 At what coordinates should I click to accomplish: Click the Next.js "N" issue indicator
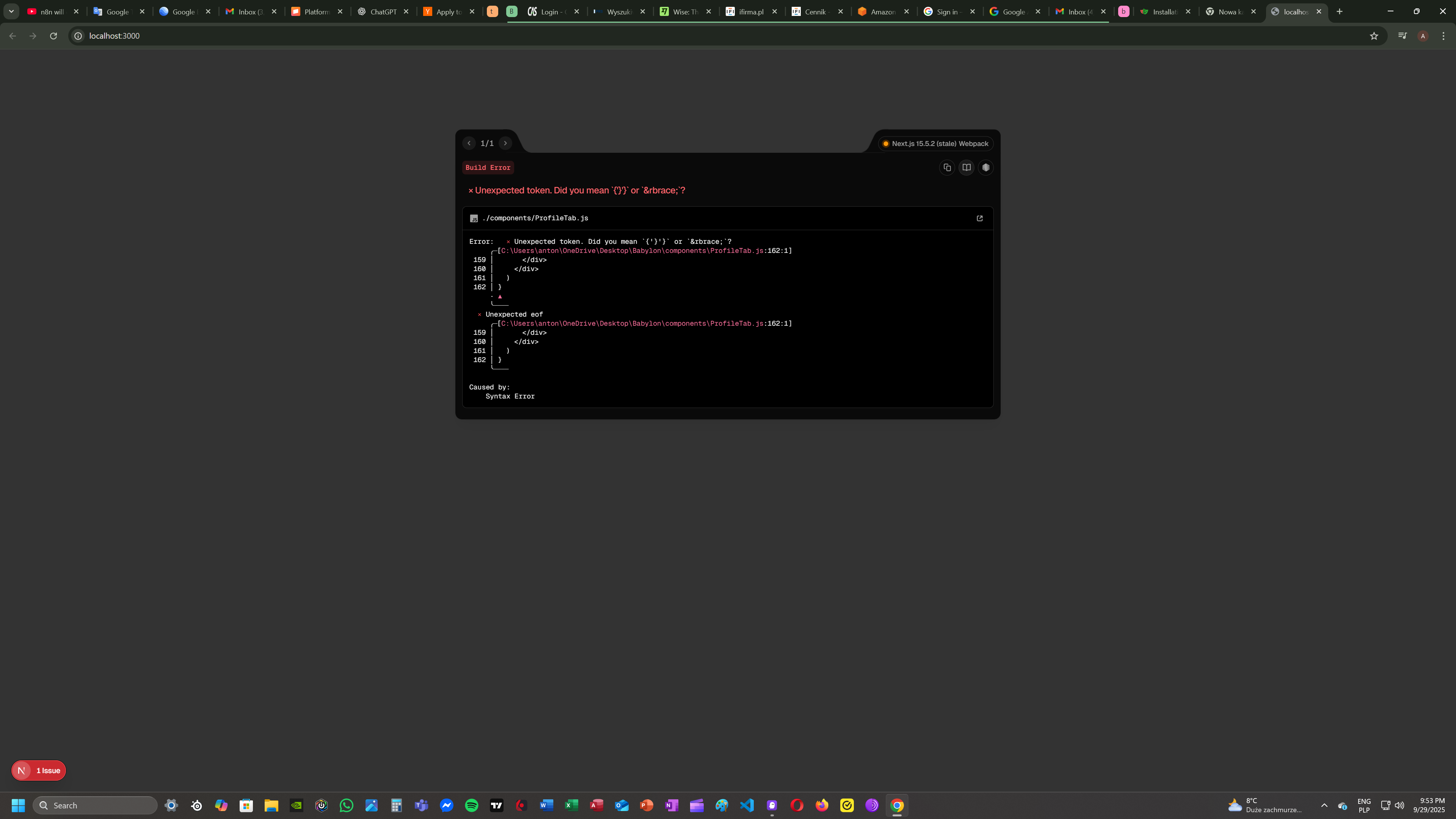22,770
